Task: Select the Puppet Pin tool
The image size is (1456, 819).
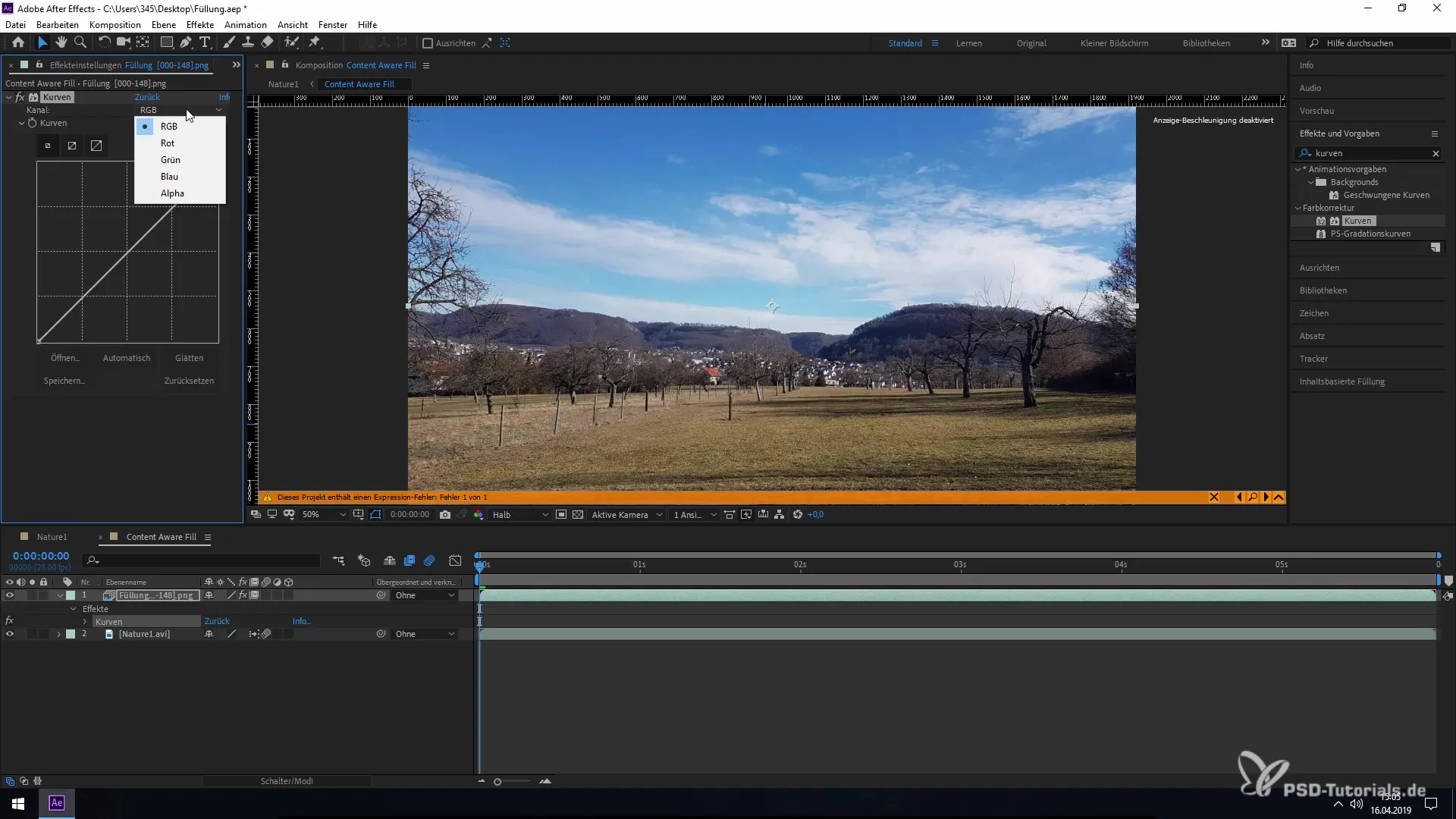Action: click(315, 42)
